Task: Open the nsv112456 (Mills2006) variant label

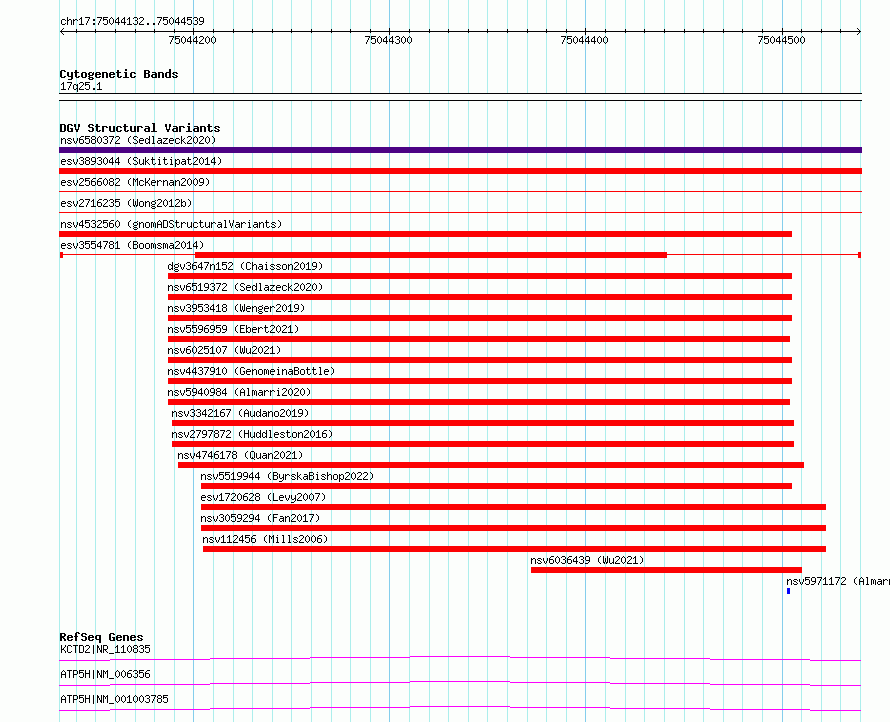Action: pyautogui.click(x=265, y=540)
